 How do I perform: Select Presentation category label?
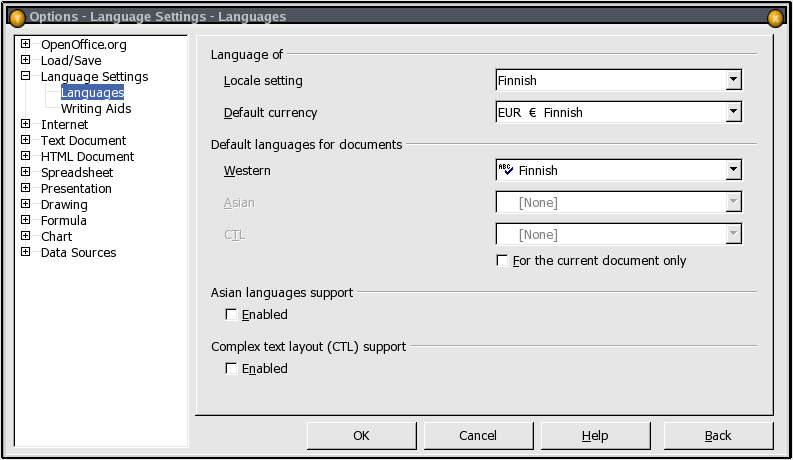[x=76, y=189]
